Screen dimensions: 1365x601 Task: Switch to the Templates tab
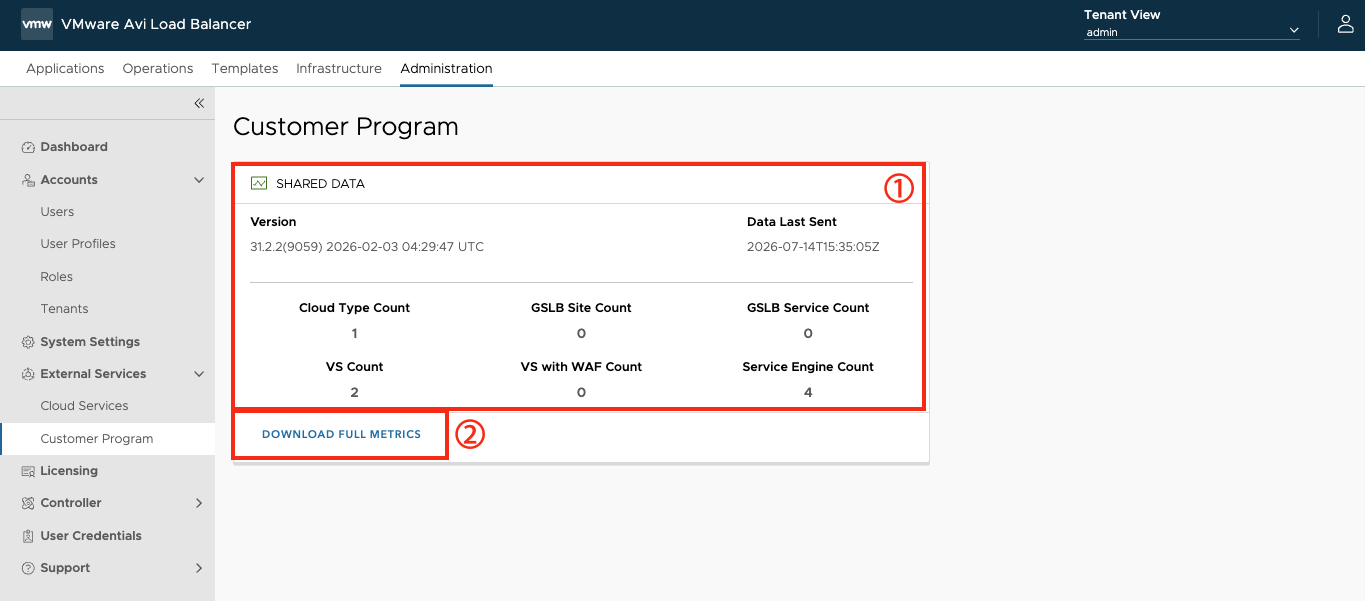click(x=245, y=68)
